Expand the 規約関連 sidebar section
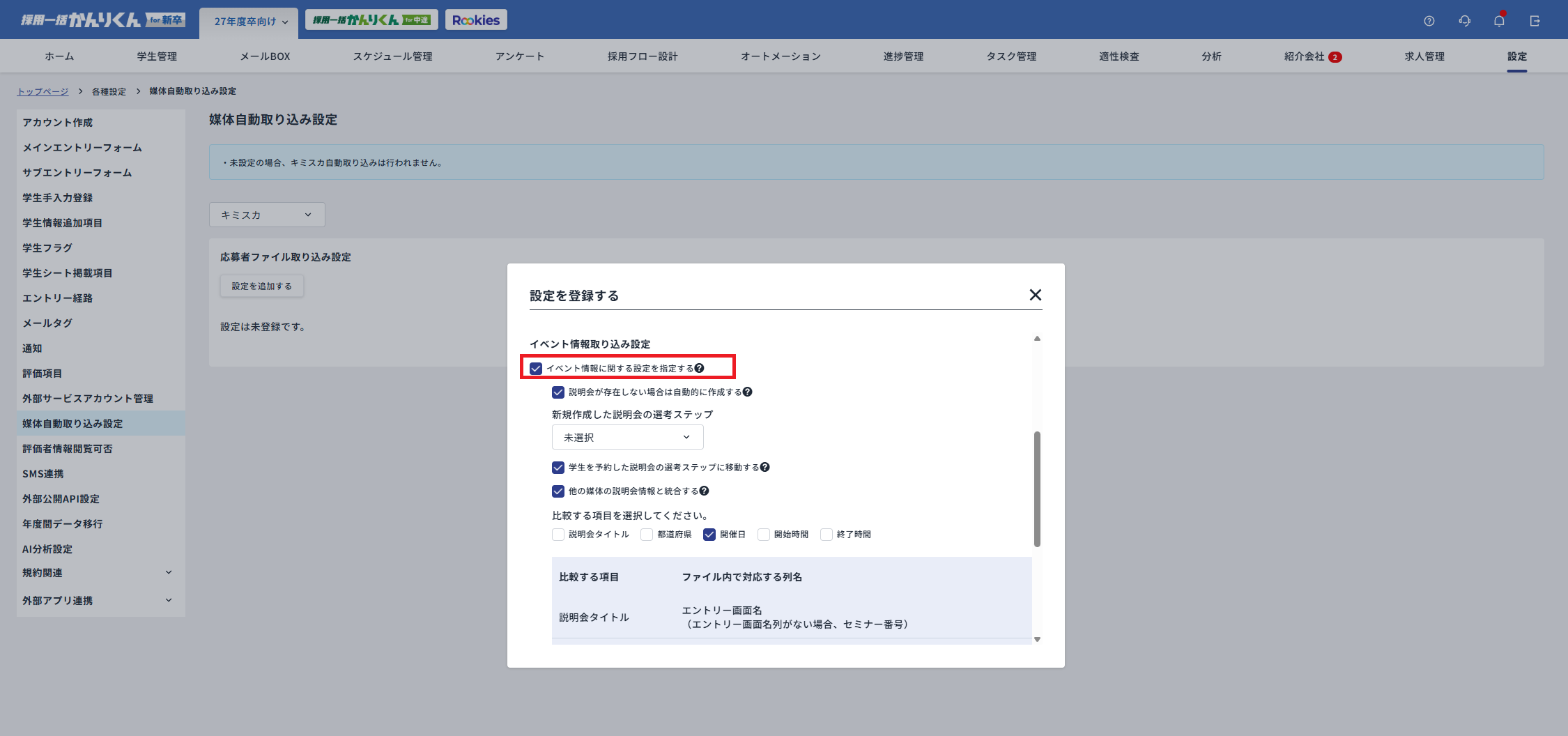This screenshot has width=1568, height=736. tap(98, 572)
